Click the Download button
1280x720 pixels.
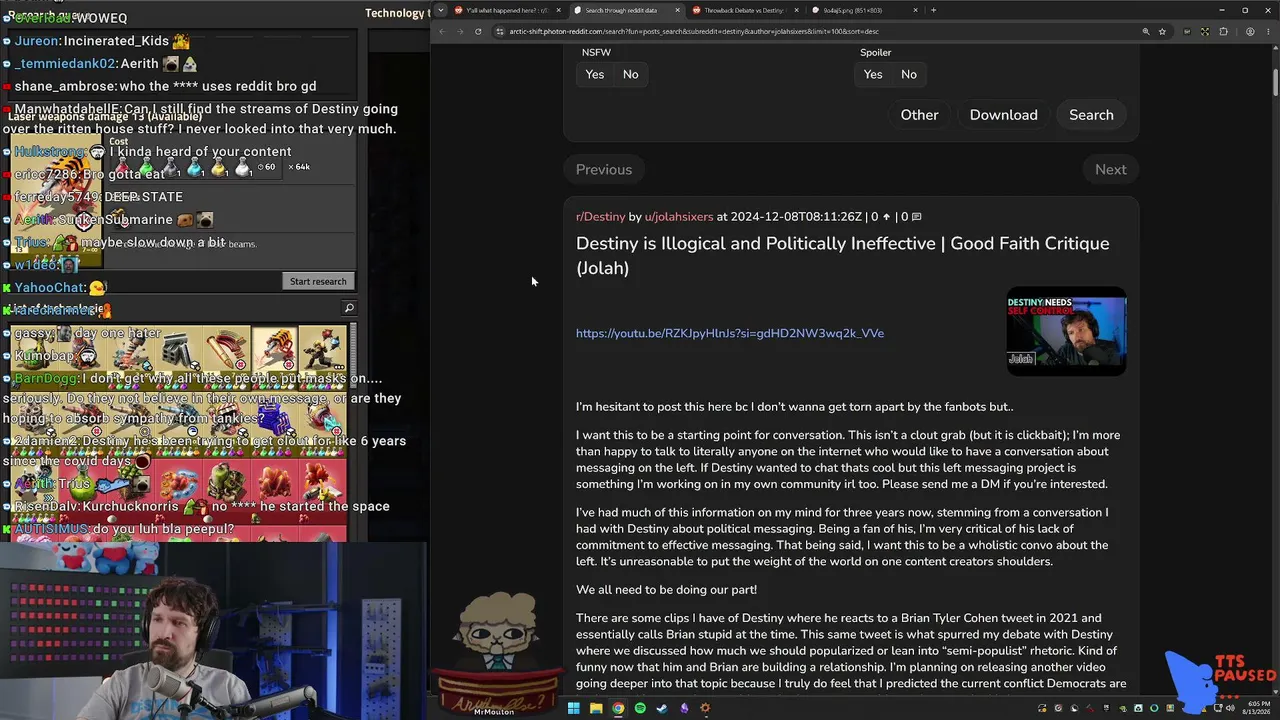1003,115
